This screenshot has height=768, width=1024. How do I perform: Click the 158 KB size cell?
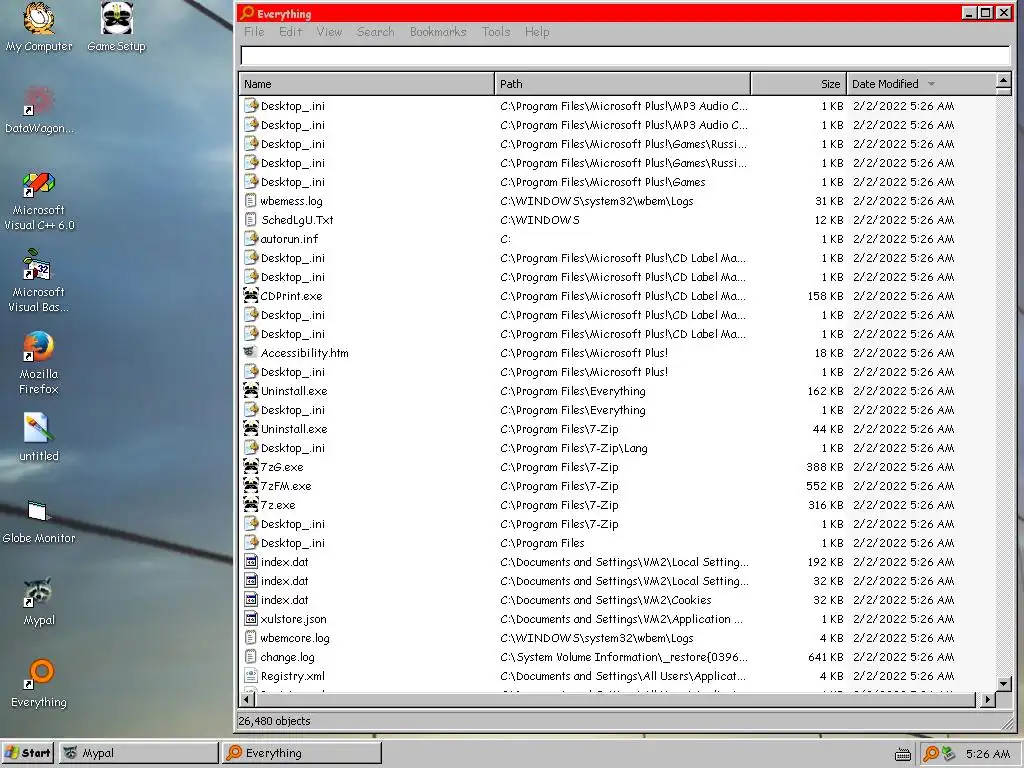[825, 296]
